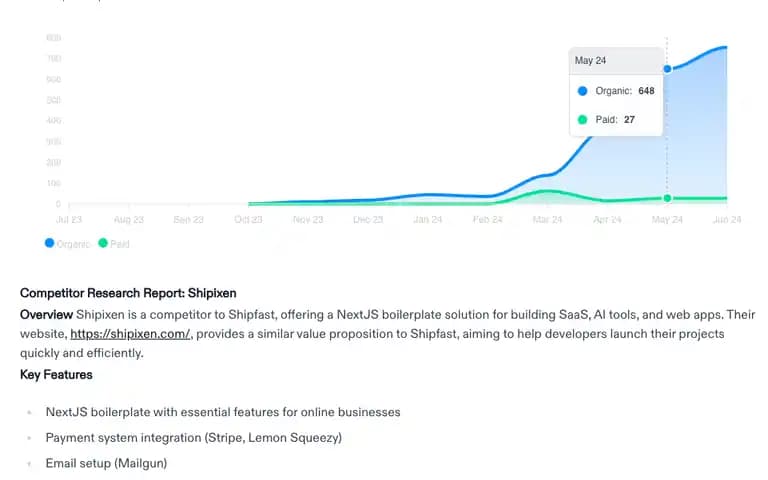Click the green Paid dot in tooltip
This screenshot has width=768, height=480.
(x=582, y=120)
